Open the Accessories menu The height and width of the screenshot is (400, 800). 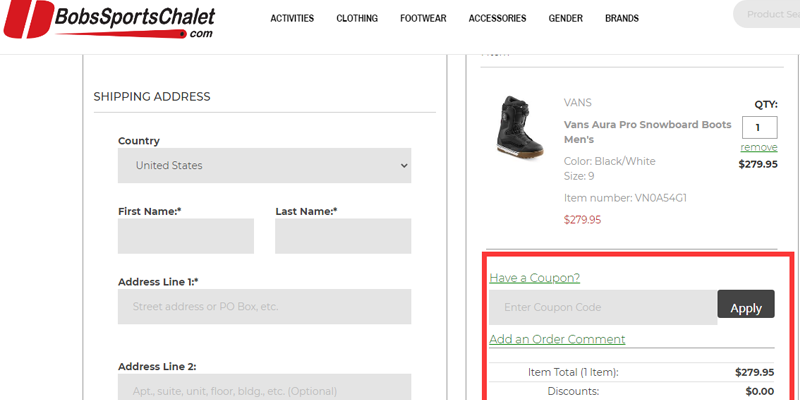coord(497,18)
